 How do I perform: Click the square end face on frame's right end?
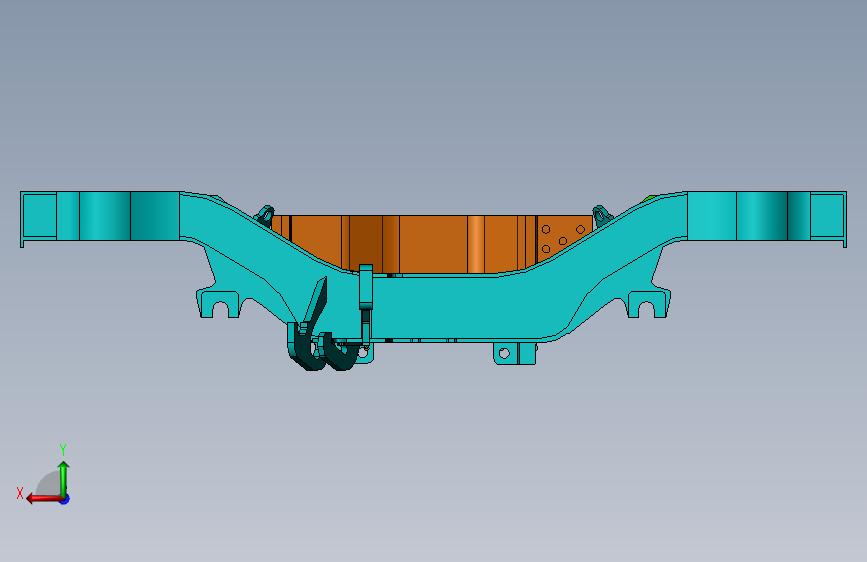click(827, 216)
